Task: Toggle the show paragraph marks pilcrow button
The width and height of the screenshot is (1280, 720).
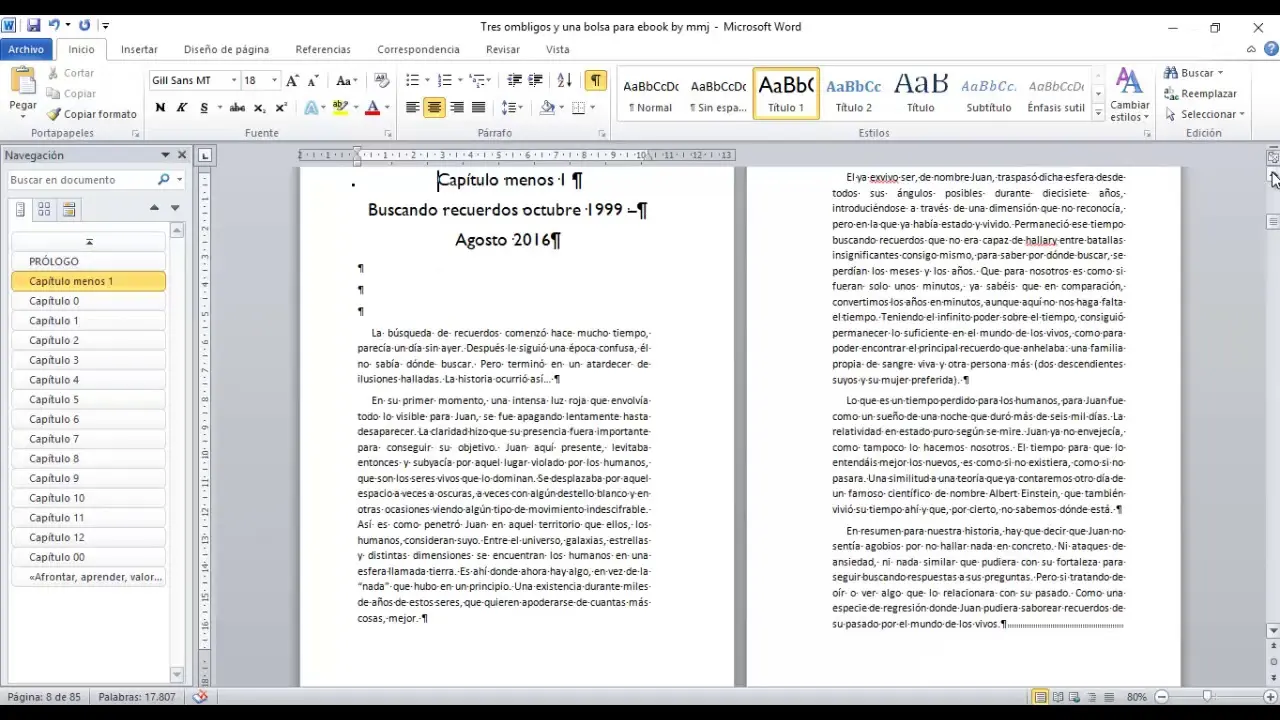Action: click(x=595, y=81)
